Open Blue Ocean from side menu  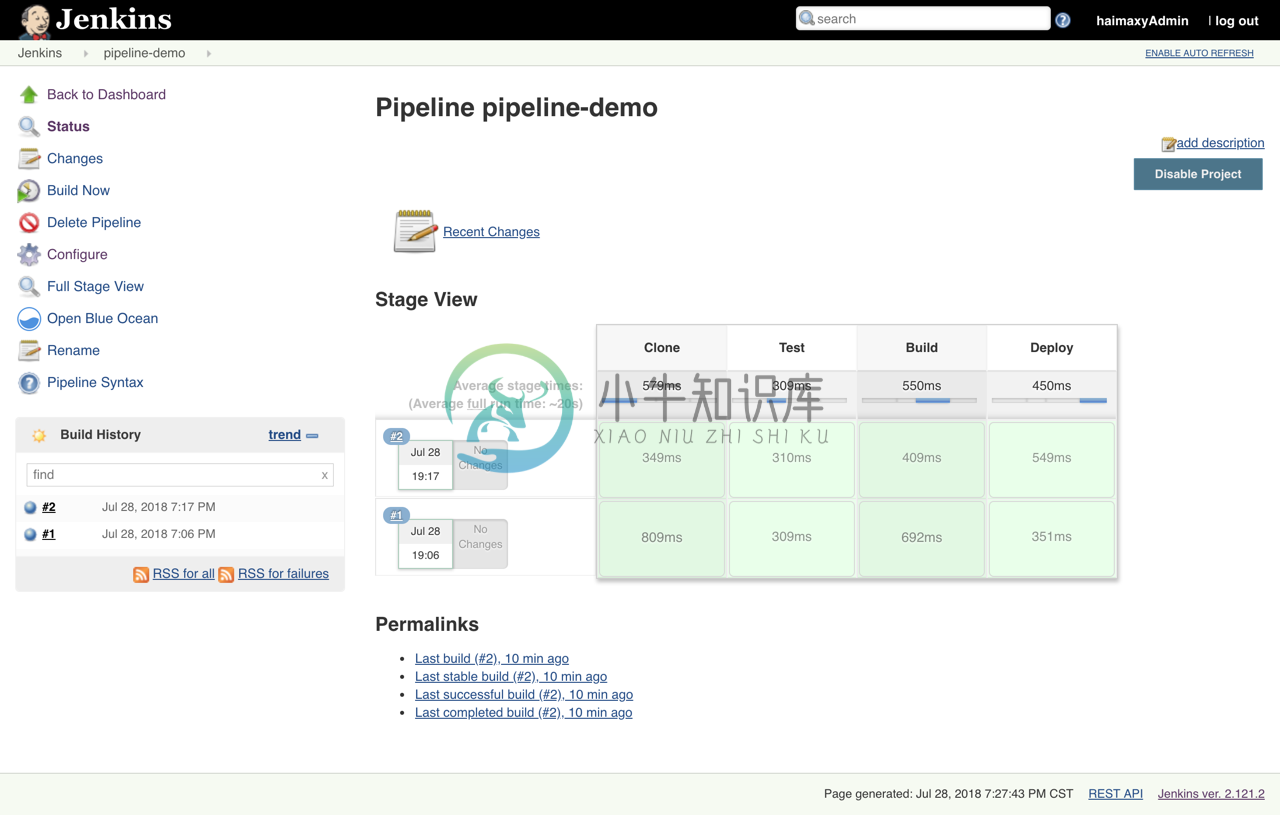(102, 319)
